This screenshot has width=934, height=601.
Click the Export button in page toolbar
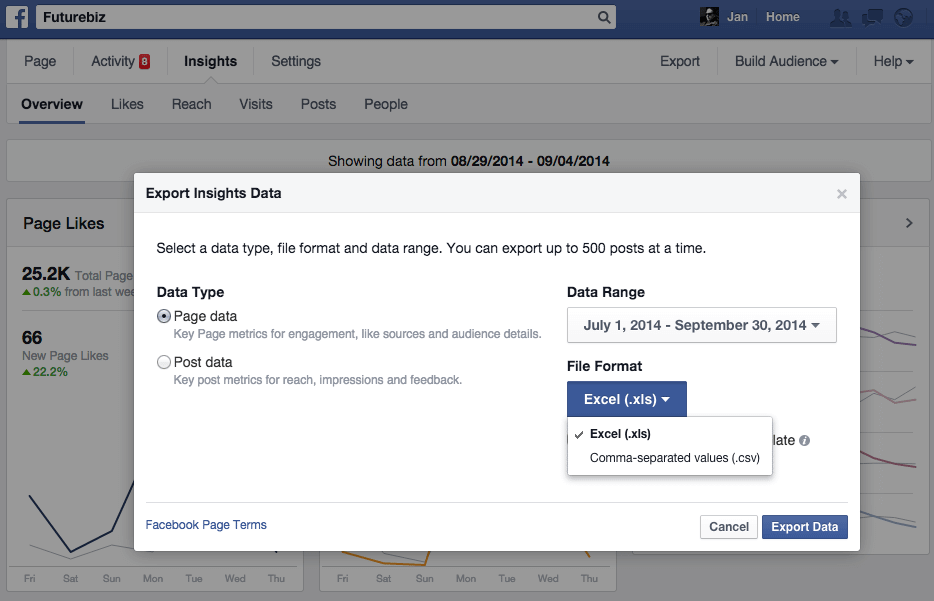680,61
